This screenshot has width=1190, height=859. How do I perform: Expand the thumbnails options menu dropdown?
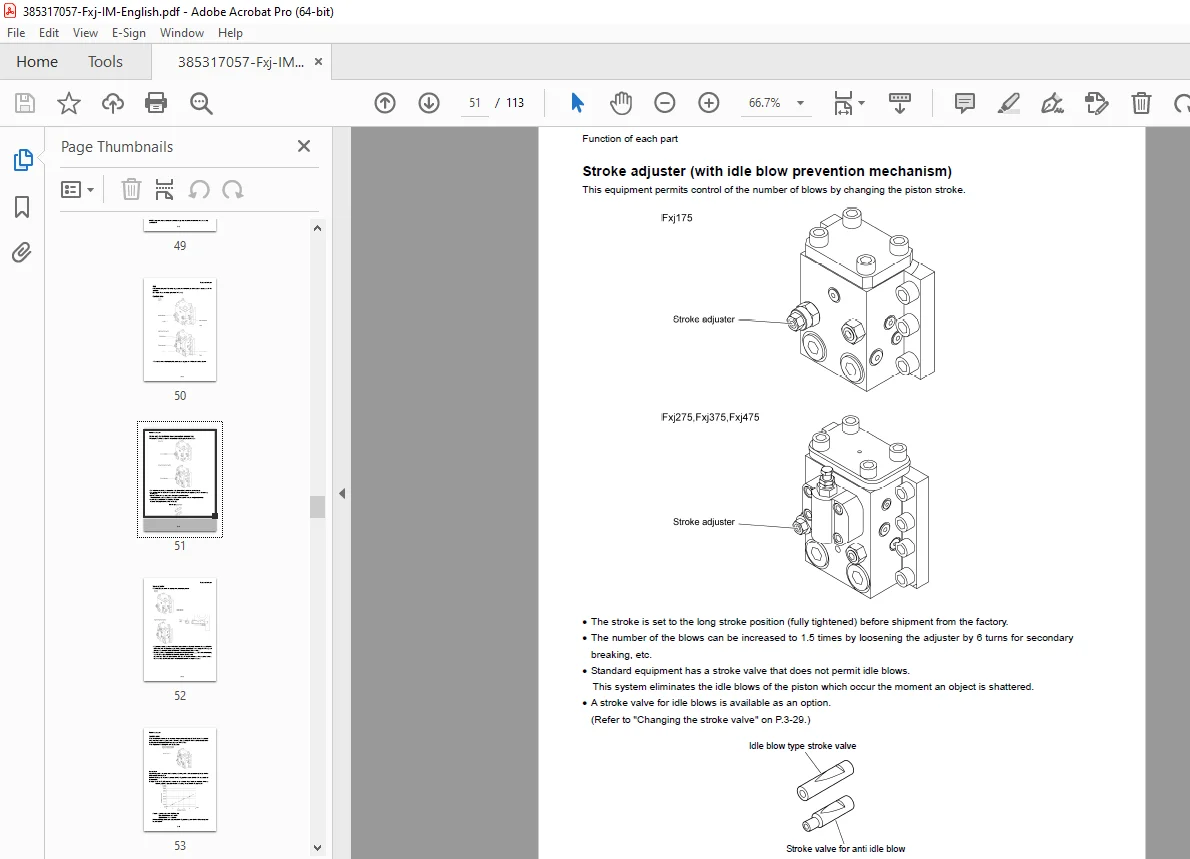[x=77, y=189]
